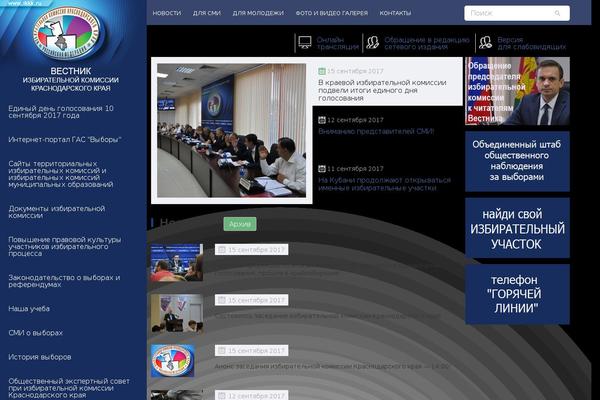Screen dimensions: 600x400
Task: Open news about именные избирательные участки
Action: pos(384,184)
